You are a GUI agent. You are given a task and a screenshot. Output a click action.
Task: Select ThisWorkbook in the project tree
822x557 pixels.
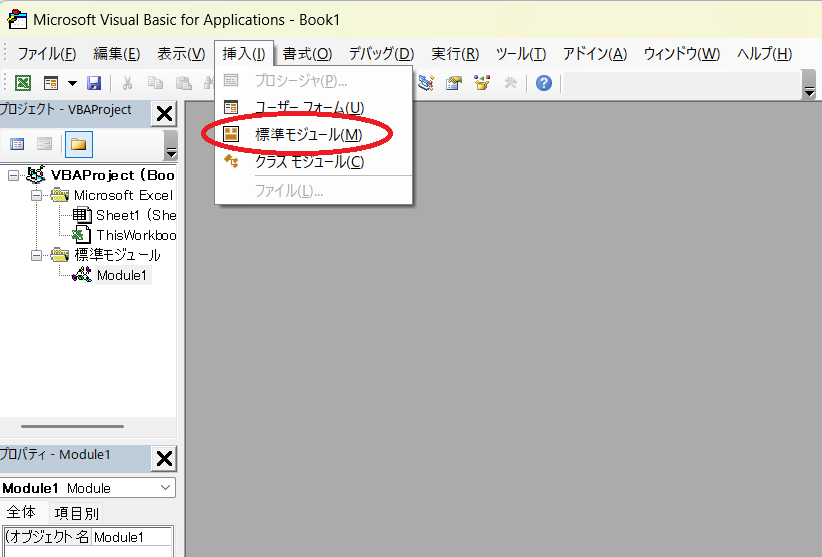click(x=135, y=235)
